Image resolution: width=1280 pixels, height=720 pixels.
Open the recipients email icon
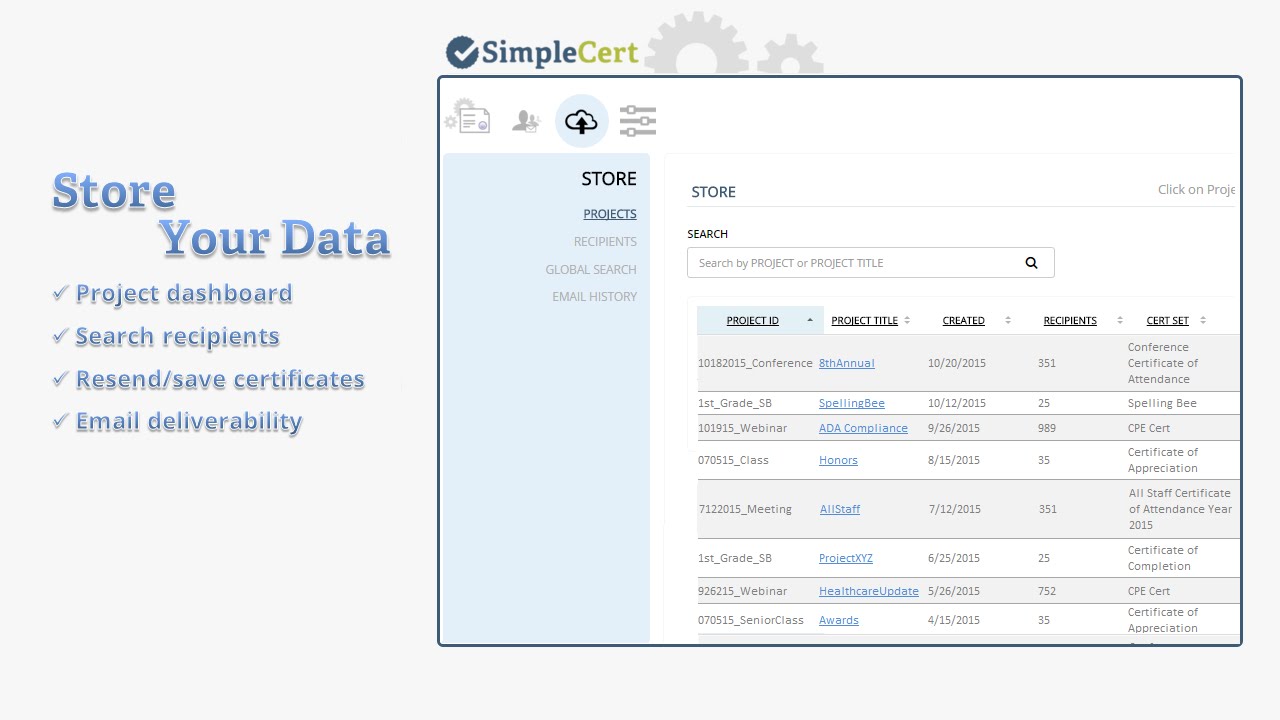pyautogui.click(x=526, y=121)
